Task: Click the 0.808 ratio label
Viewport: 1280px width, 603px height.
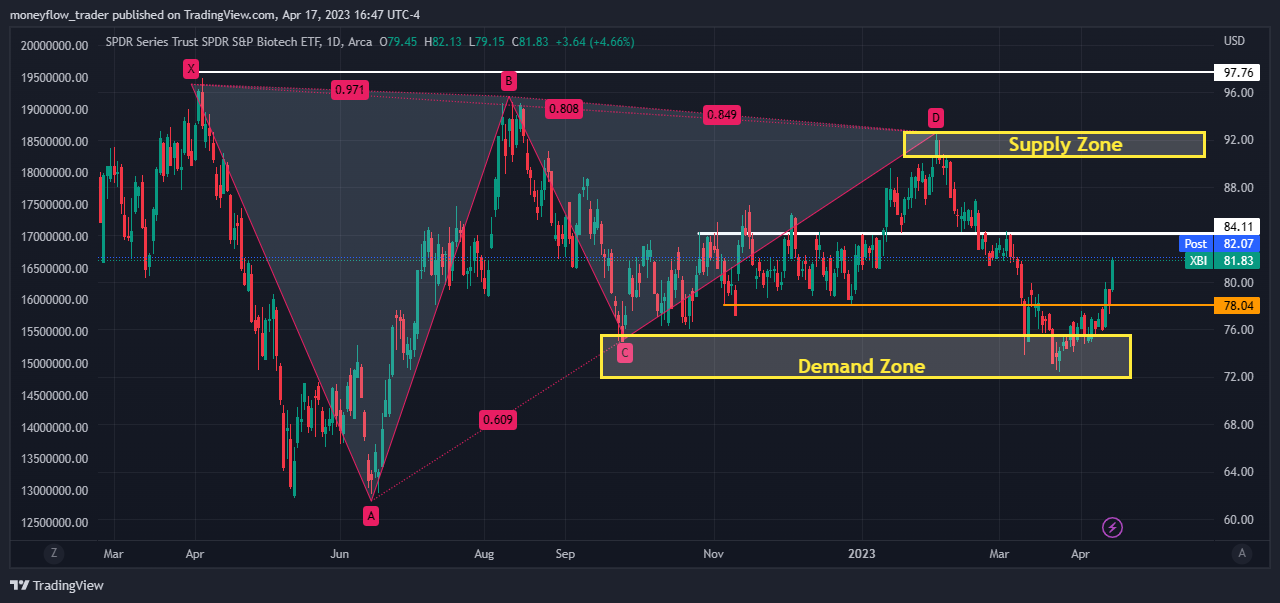Action: [x=564, y=109]
